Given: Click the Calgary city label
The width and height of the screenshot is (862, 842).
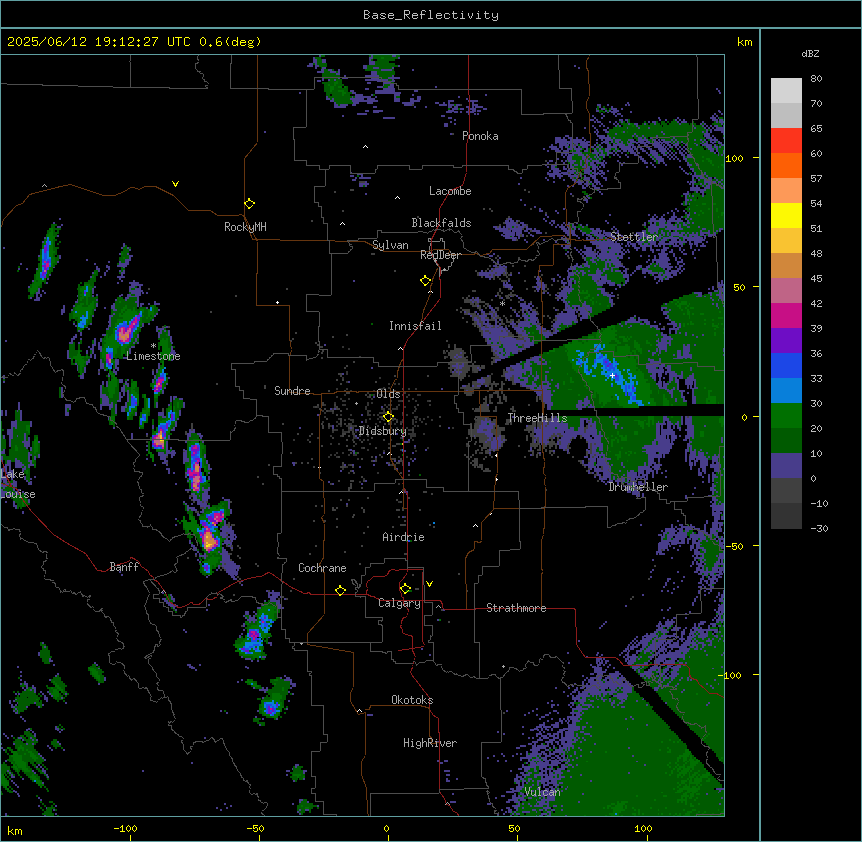Looking at the screenshot, I should [x=399, y=603].
